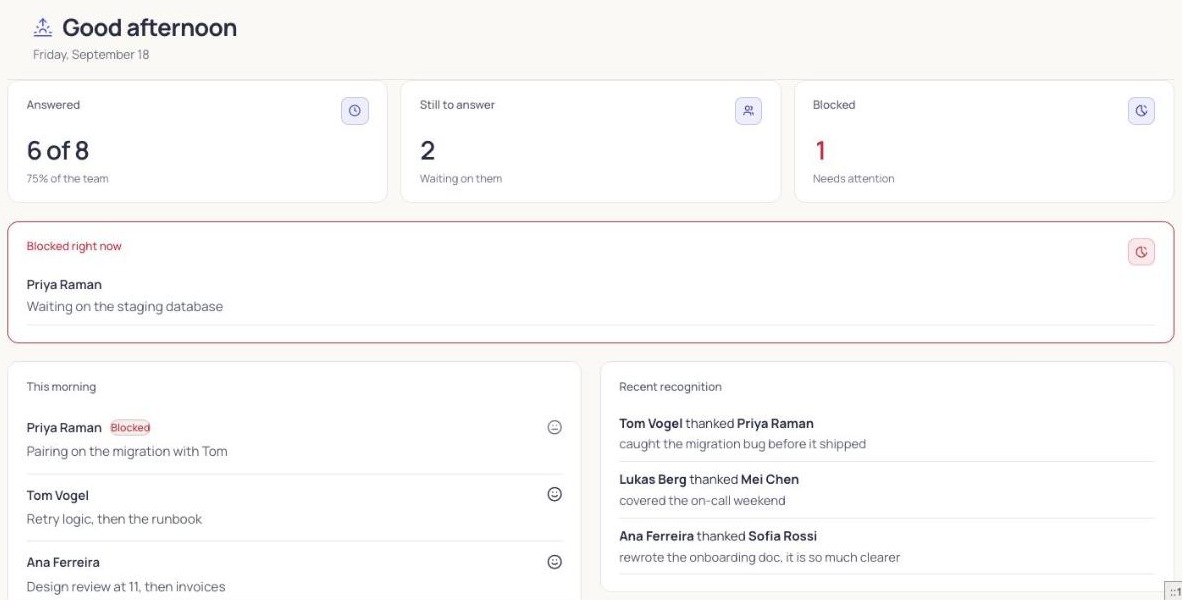The image size is (1182, 600).
Task: Click the neutral face icon beside Pairing on the migration
Action: coord(555,427)
